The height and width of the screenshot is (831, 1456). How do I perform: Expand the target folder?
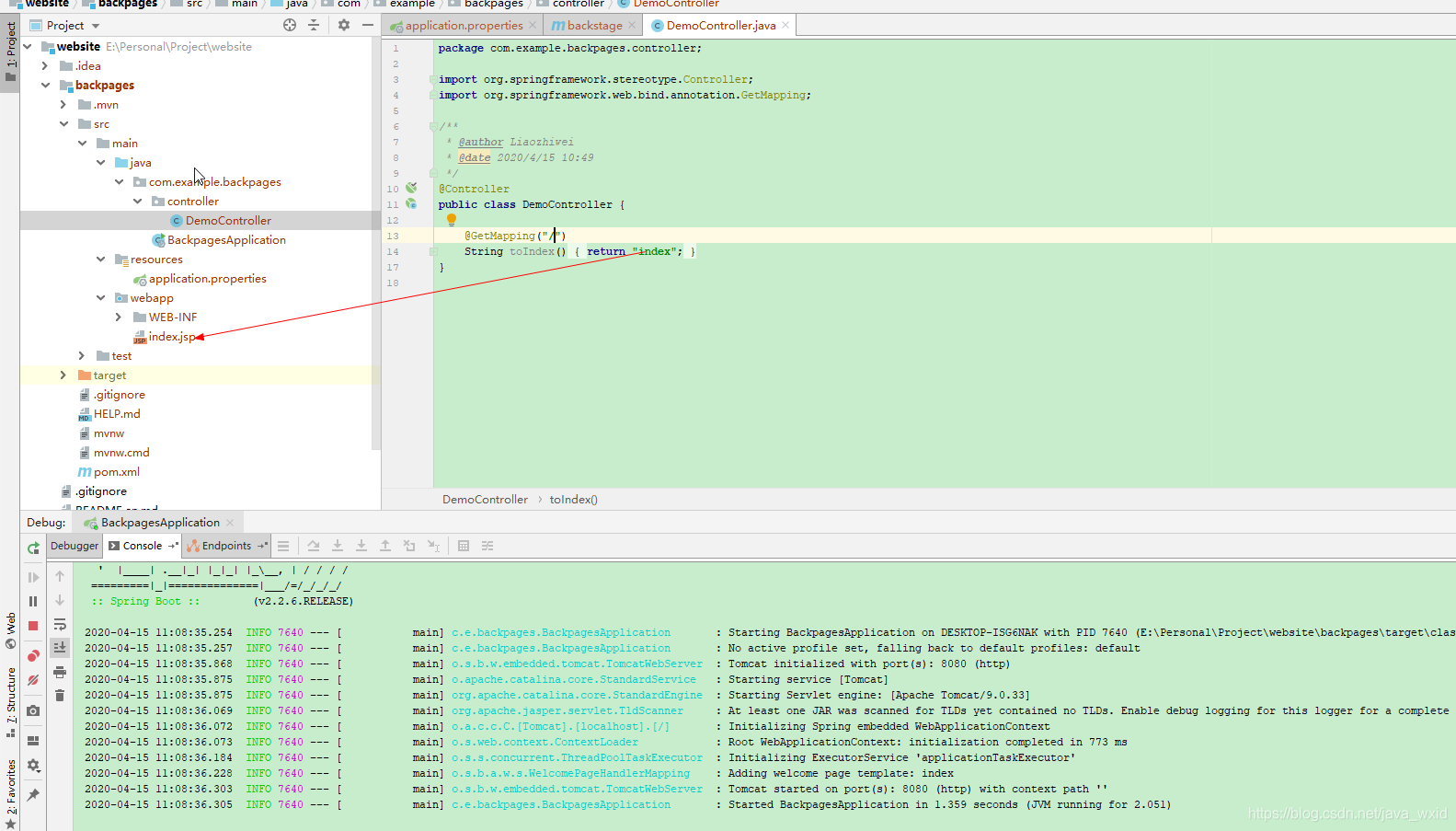click(63, 375)
